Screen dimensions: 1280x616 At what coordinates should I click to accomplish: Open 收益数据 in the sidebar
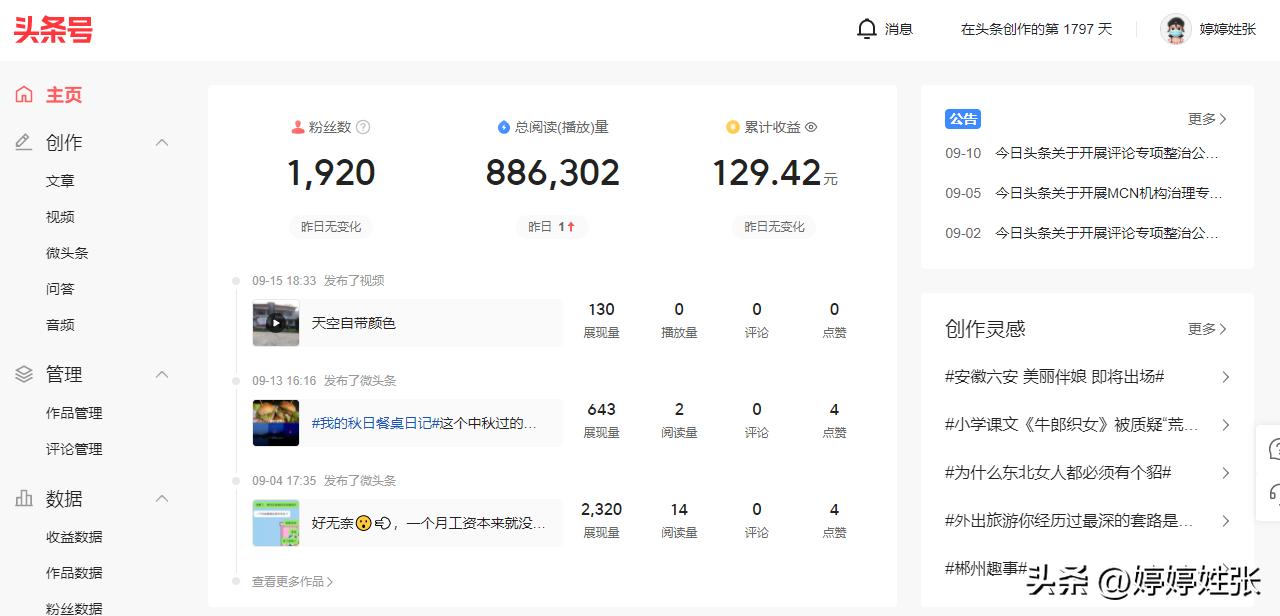74,537
